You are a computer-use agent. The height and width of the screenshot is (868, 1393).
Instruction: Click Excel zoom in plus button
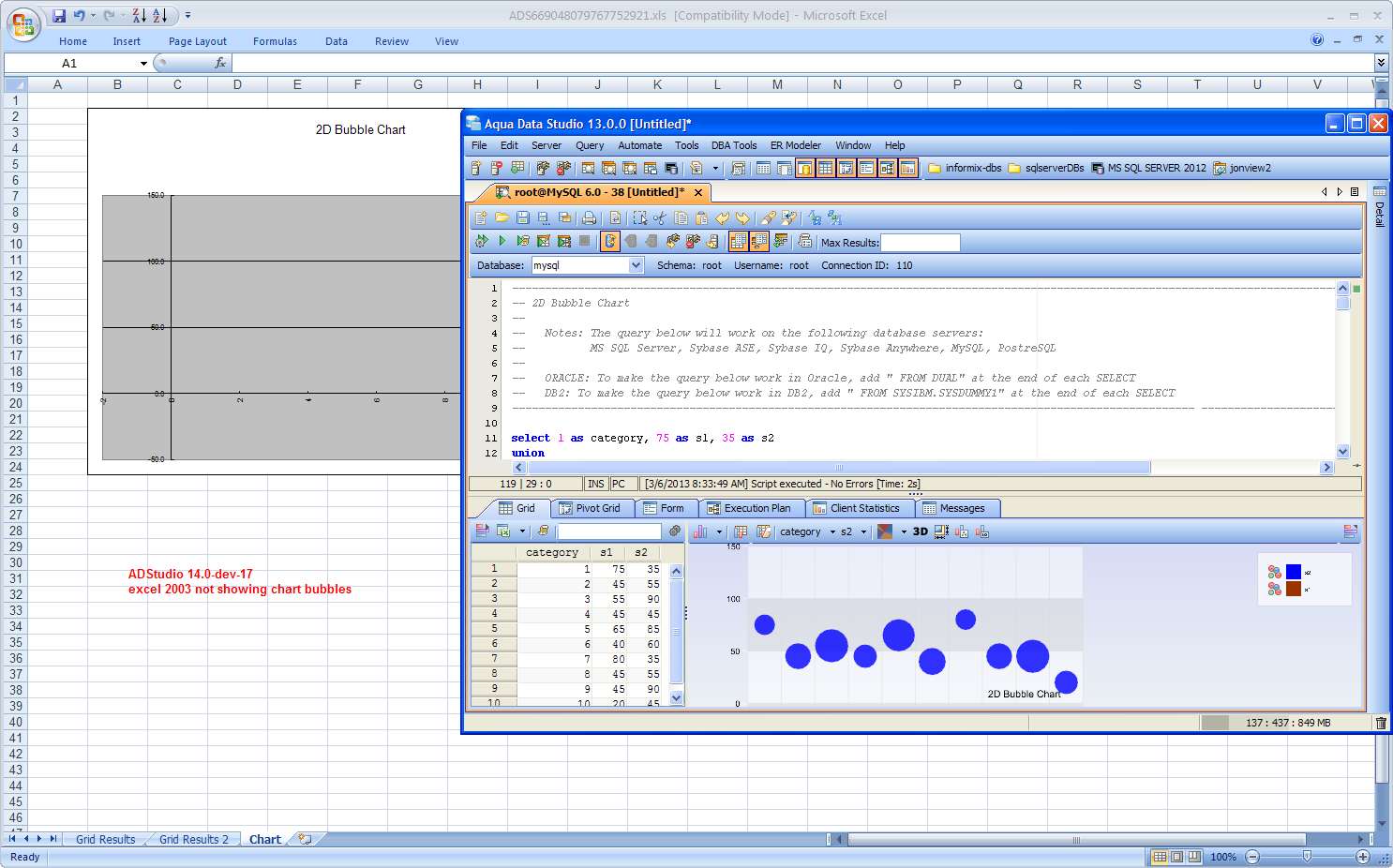1363,857
